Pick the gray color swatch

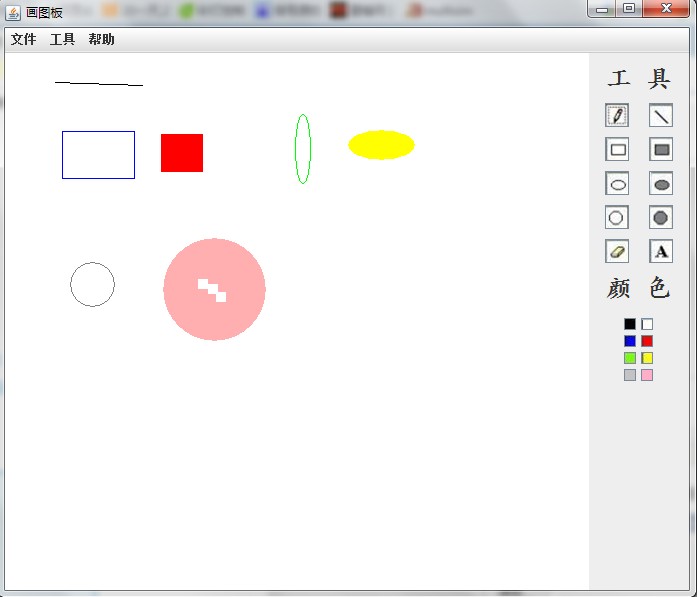pos(630,375)
